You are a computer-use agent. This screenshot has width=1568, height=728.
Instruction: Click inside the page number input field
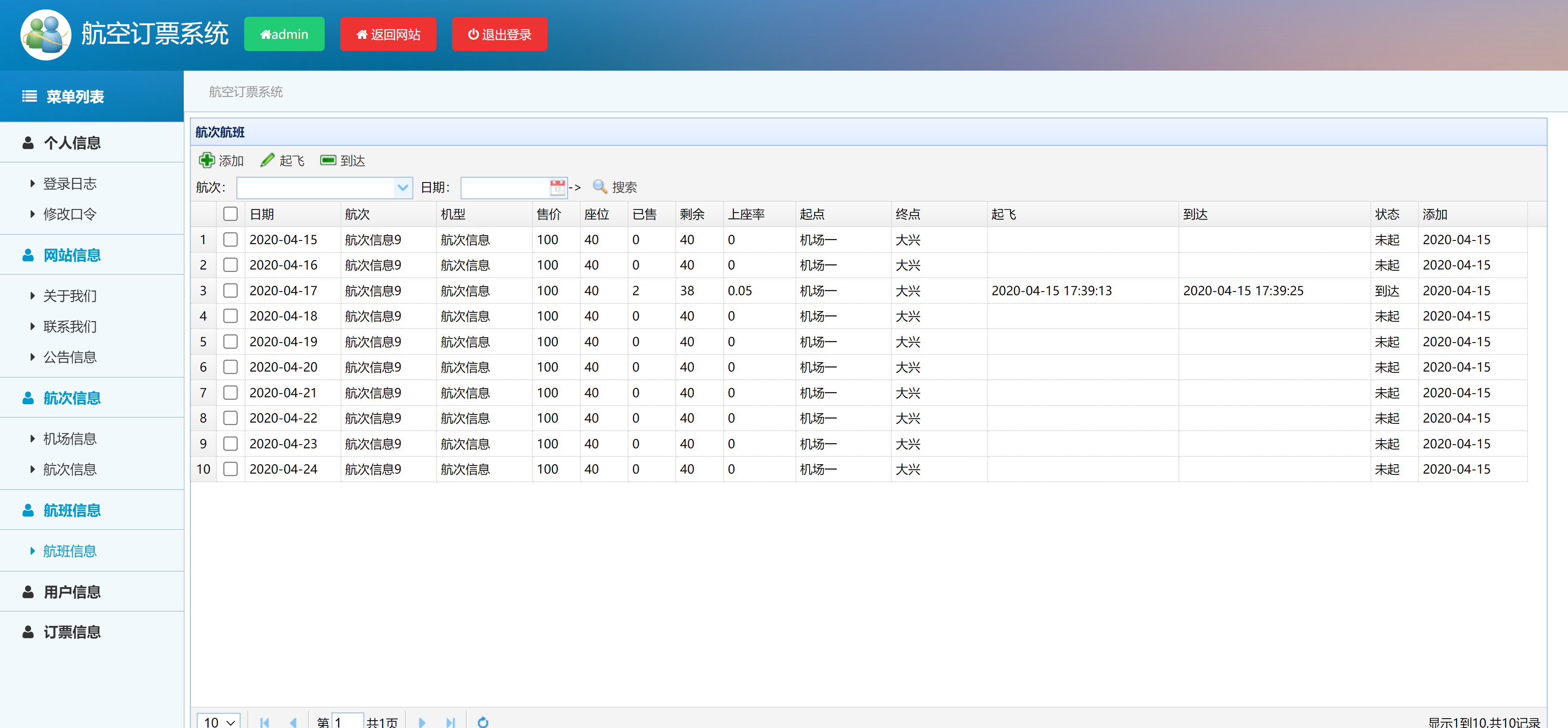[347, 722]
